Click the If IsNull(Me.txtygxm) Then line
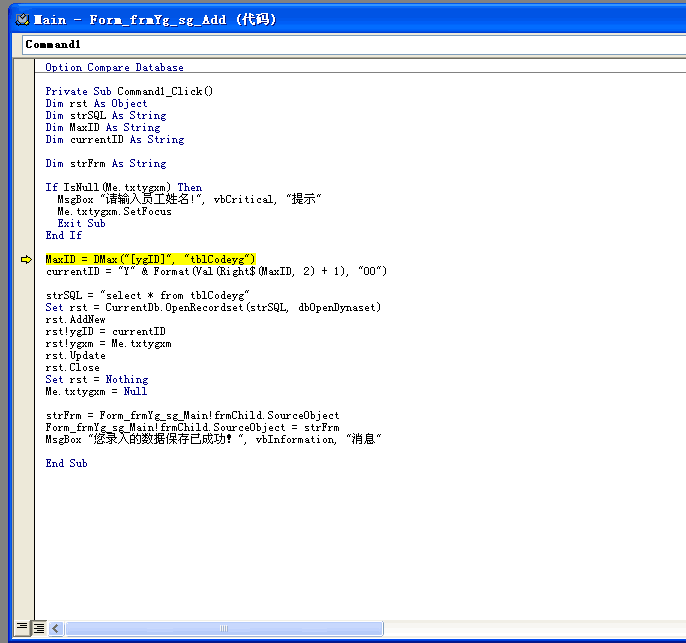 (124, 188)
